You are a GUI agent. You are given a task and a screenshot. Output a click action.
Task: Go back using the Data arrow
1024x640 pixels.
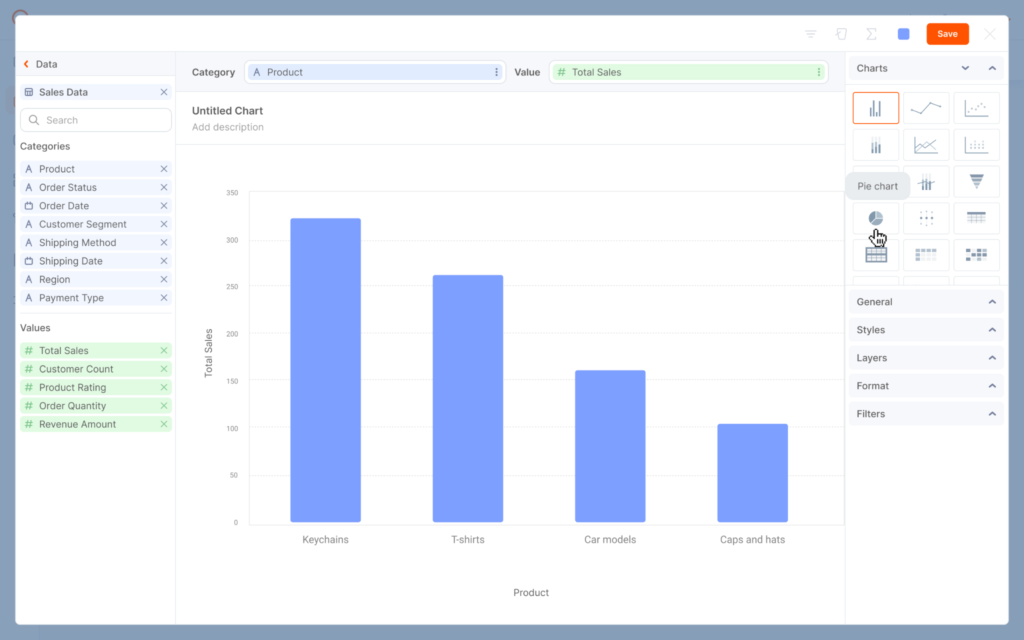pos(26,64)
